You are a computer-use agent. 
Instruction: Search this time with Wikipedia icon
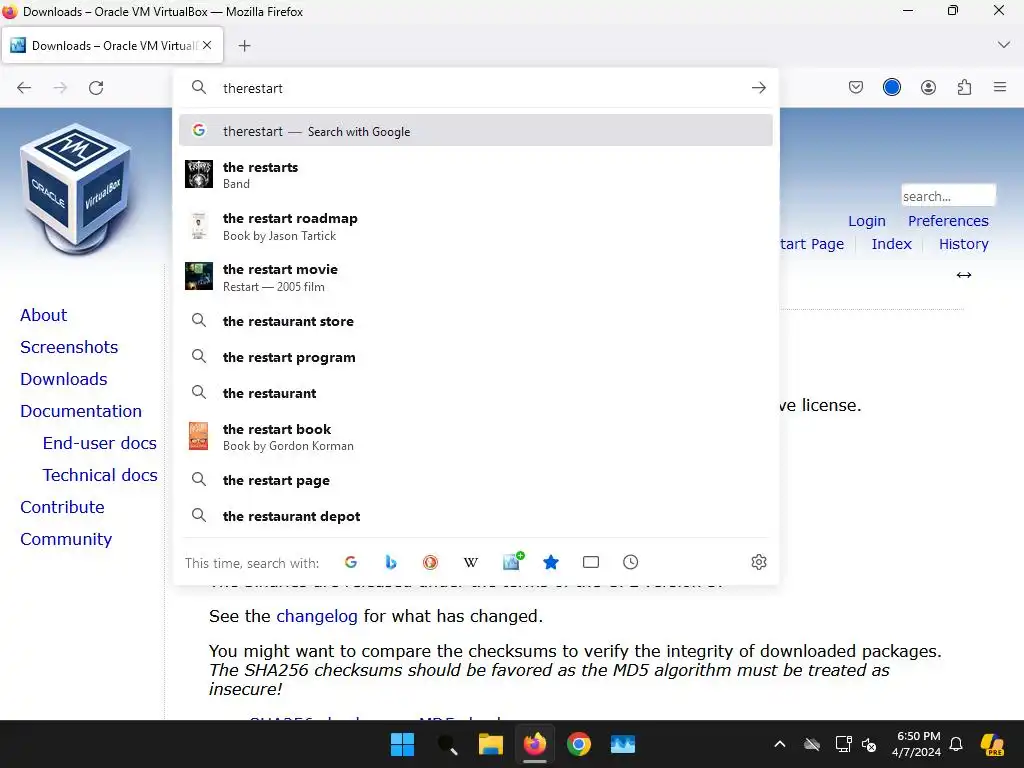click(470, 562)
